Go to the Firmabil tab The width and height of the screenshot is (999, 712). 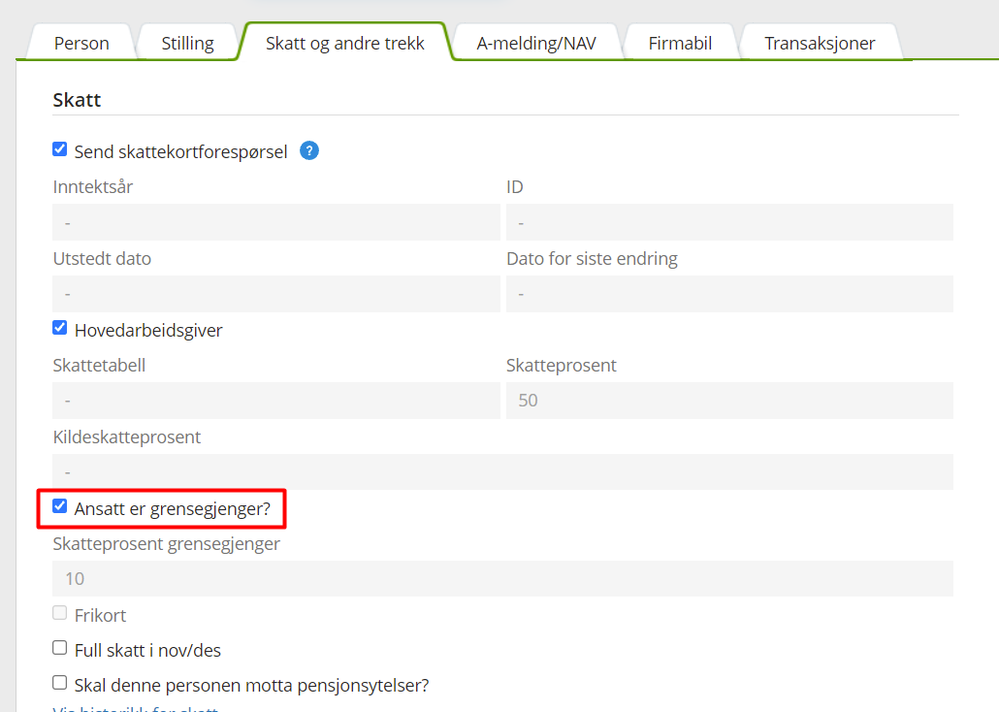coord(680,43)
